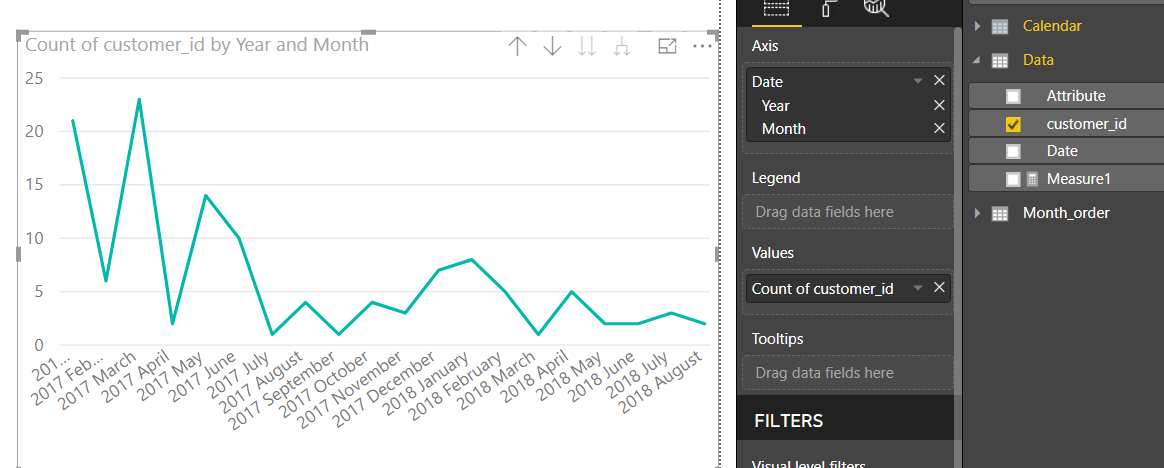Remove Date field from Axis
Screen dimensions: 1164x468
[939, 81]
